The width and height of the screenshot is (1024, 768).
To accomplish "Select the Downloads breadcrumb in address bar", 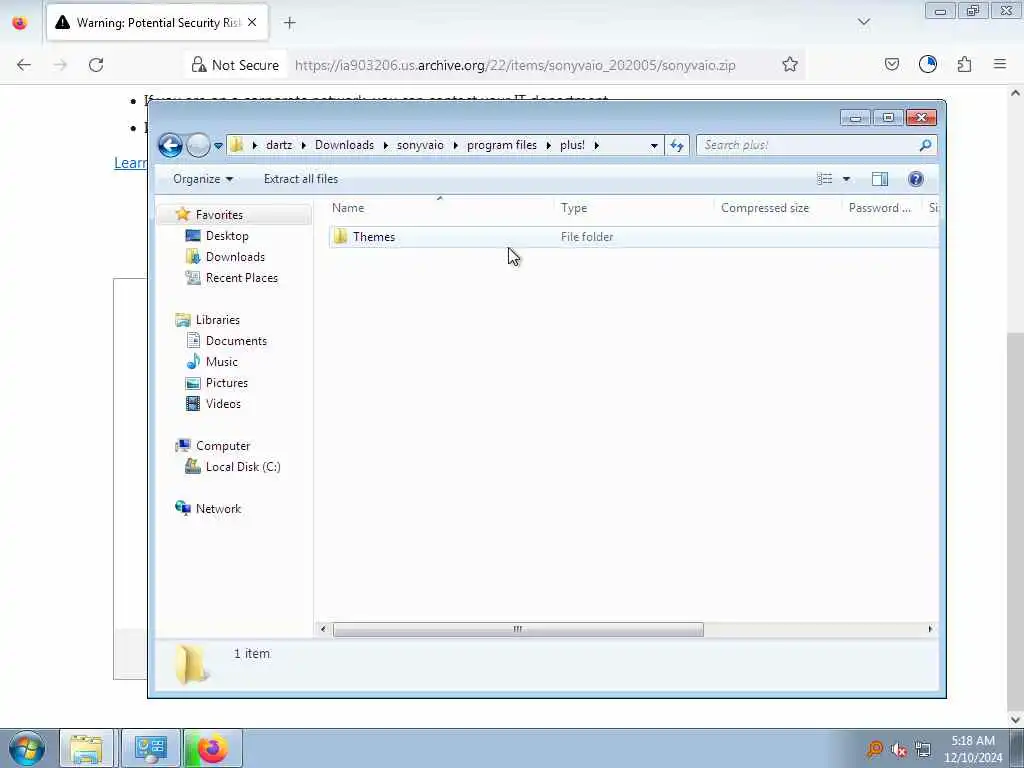I will tap(344, 145).
